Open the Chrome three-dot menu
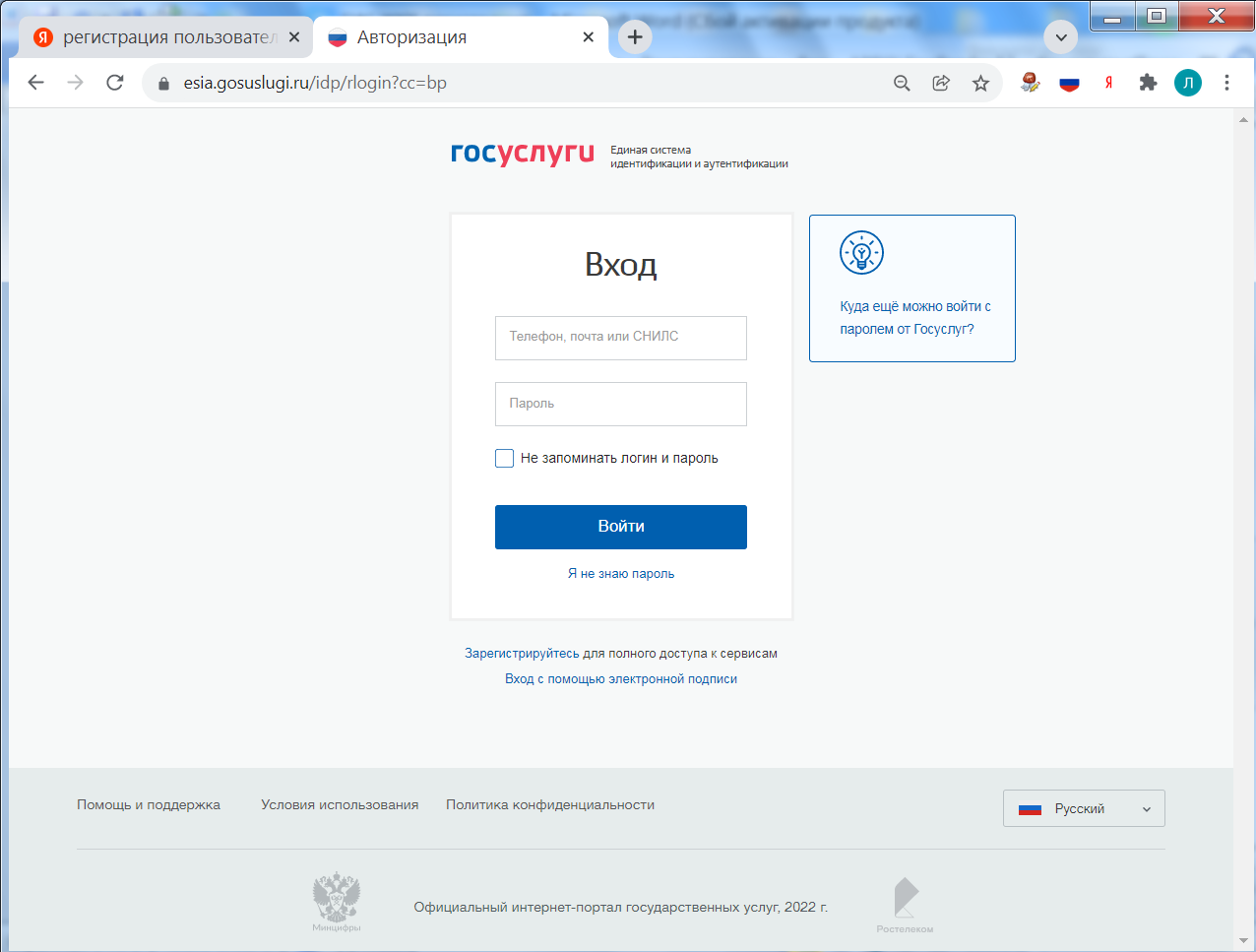Image resolution: width=1256 pixels, height=952 pixels. 1226,84
